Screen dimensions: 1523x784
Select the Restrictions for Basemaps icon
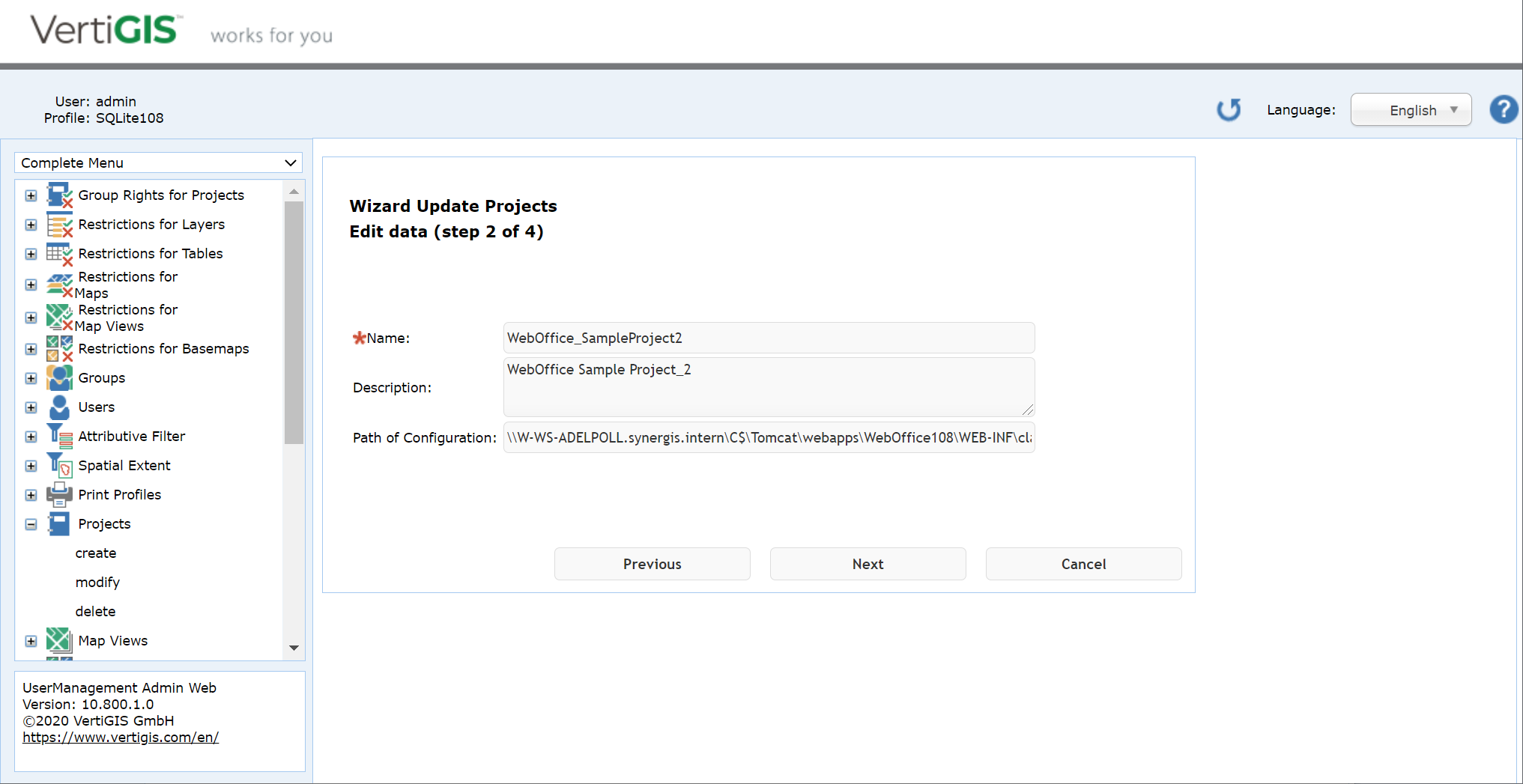coord(59,348)
